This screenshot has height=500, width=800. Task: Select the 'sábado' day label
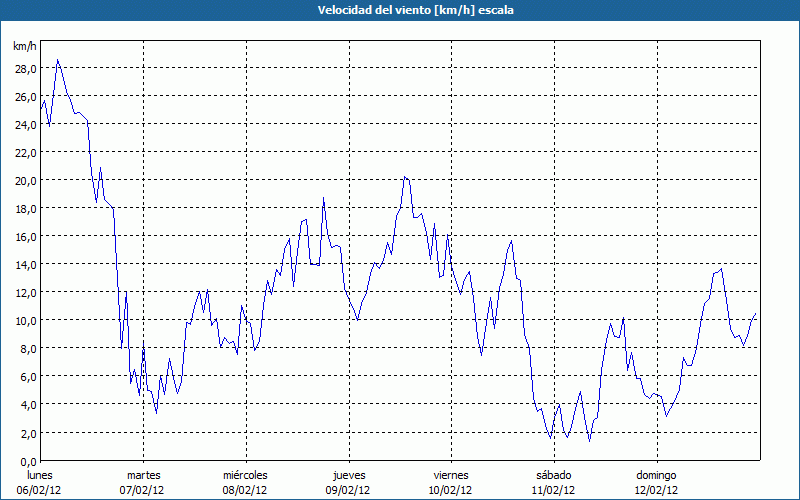[553, 475]
